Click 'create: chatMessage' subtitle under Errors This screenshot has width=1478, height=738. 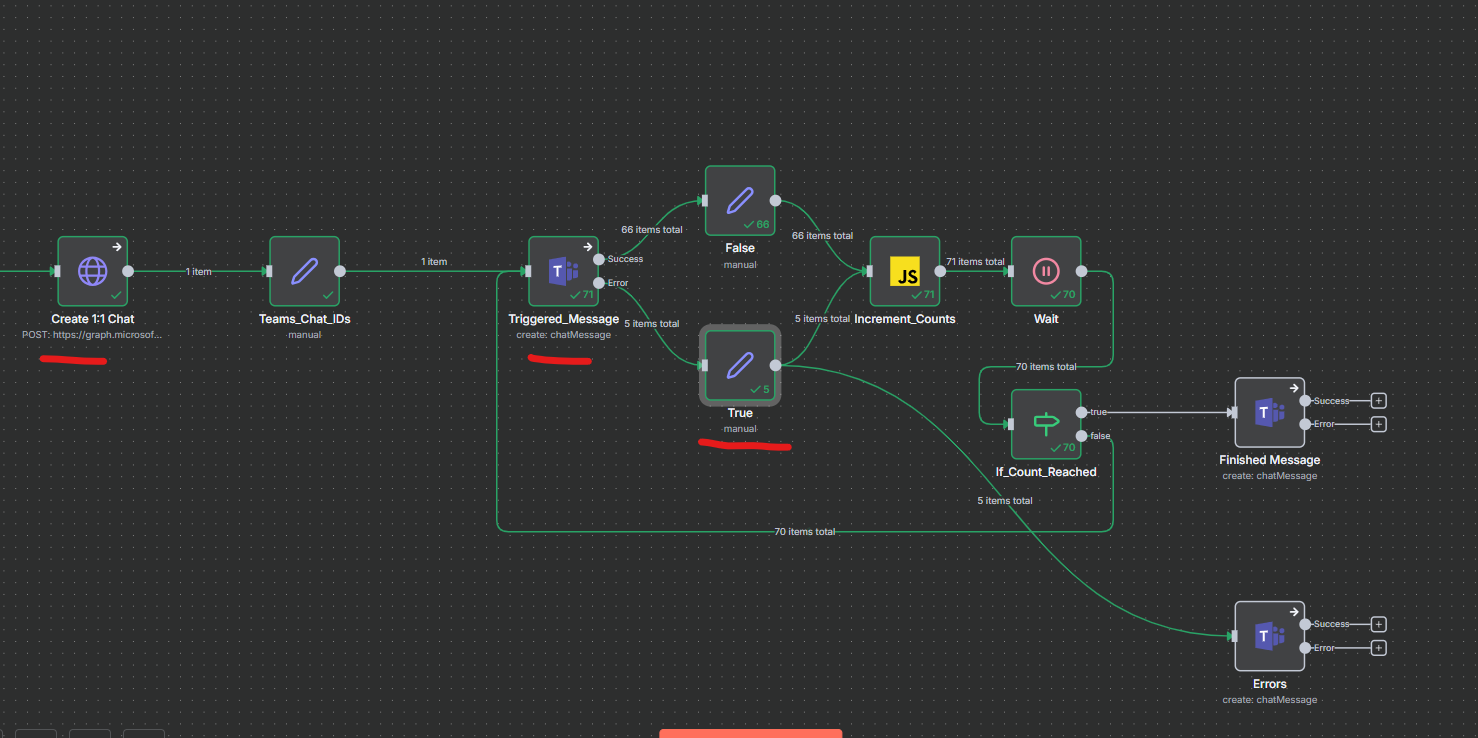click(1270, 700)
